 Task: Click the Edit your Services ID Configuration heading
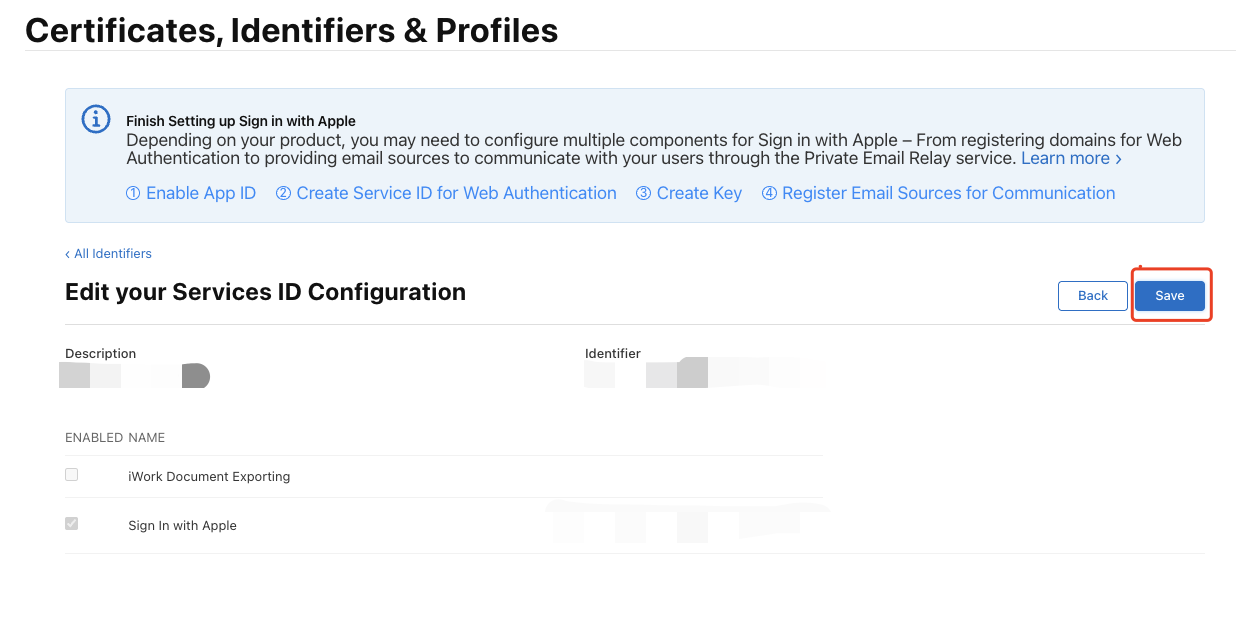click(x=265, y=292)
